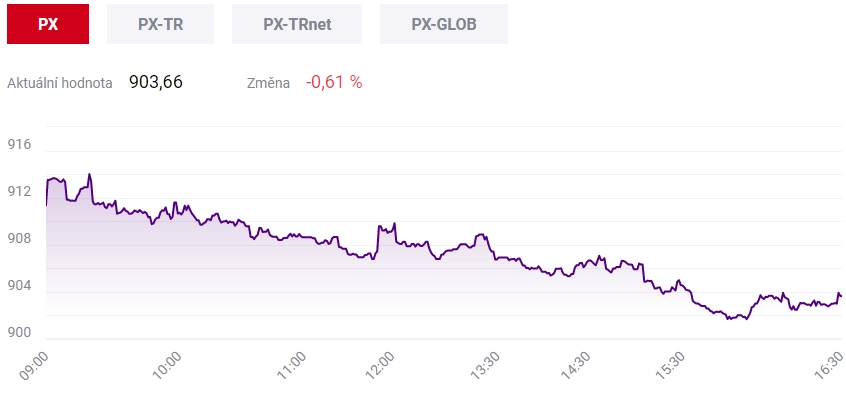Click the 12:00 time axis label
This screenshot has width=846, height=393.
click(381, 364)
